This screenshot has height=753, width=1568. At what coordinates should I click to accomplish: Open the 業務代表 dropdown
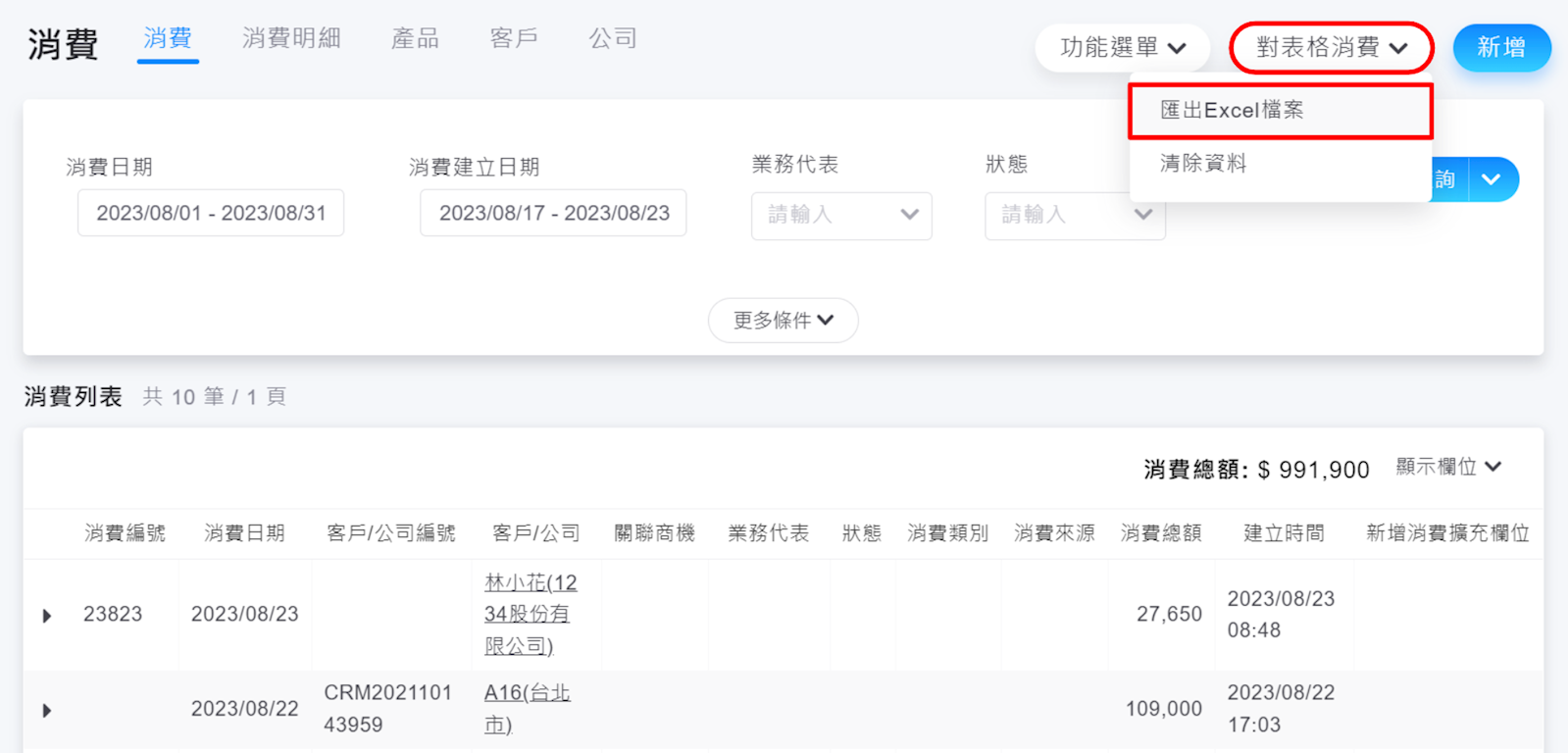840,215
